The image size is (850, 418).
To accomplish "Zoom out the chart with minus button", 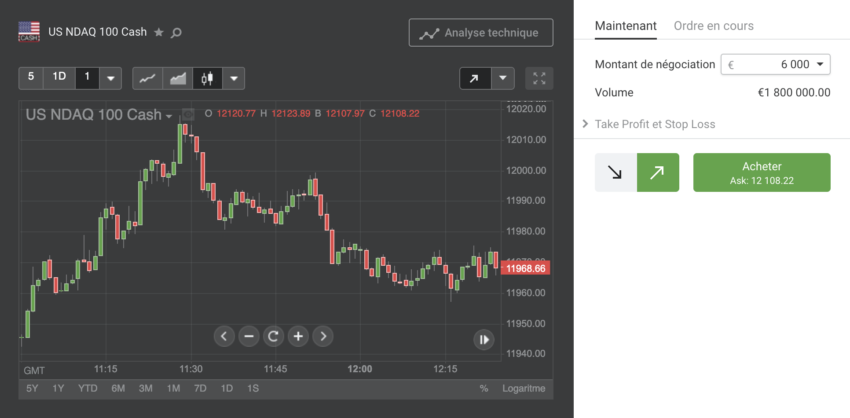I will coord(249,336).
